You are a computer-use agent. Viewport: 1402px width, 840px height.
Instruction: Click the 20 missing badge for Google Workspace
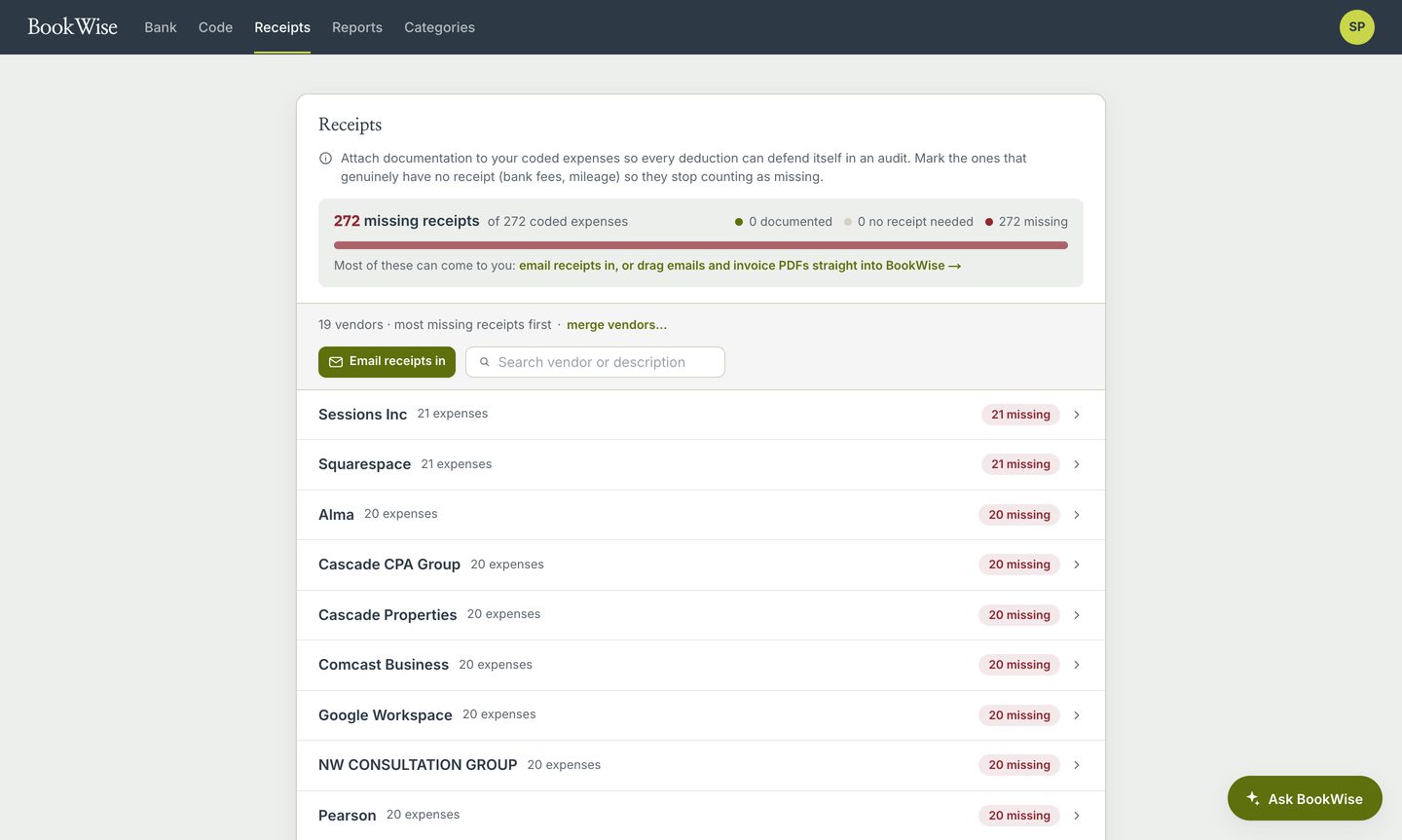pyautogui.click(x=1019, y=715)
